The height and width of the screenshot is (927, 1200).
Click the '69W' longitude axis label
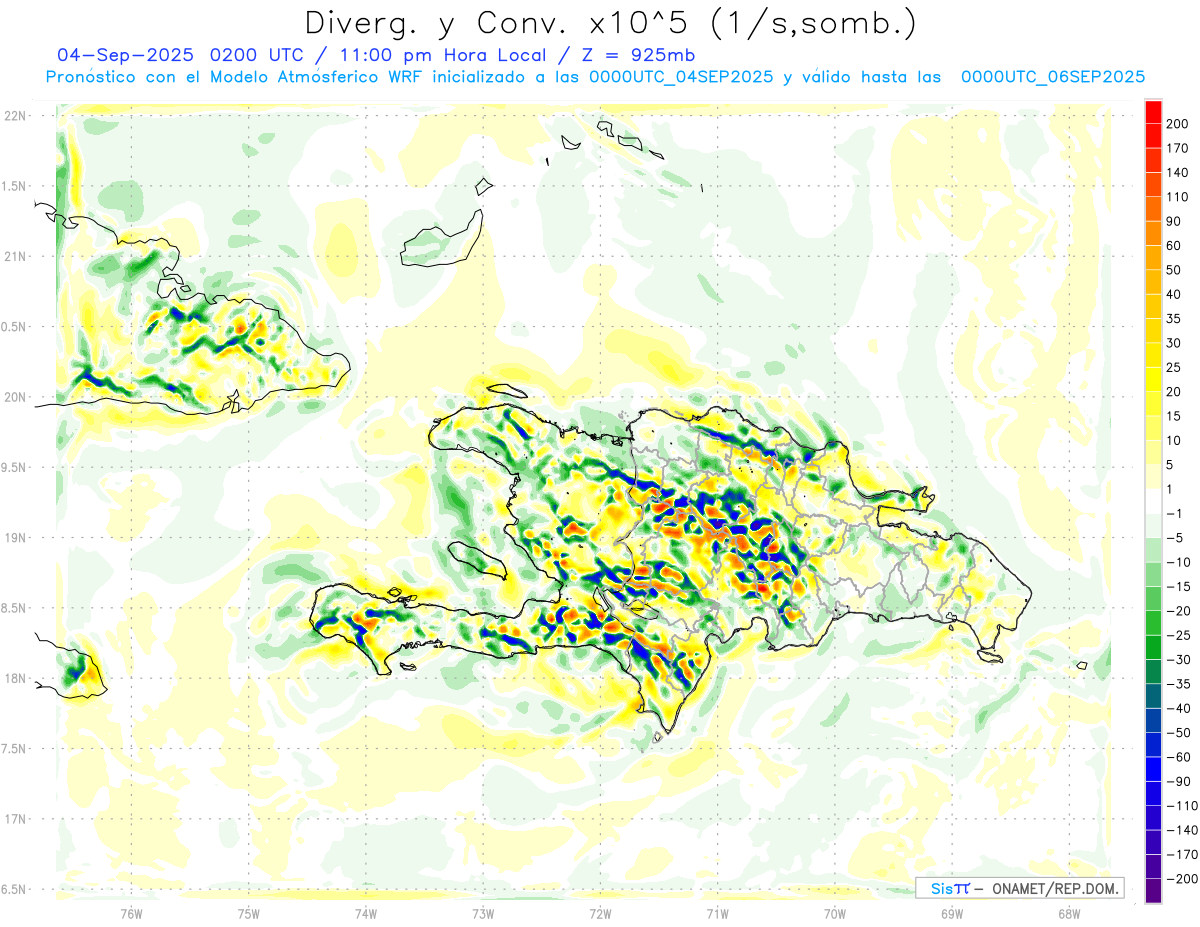tap(952, 913)
